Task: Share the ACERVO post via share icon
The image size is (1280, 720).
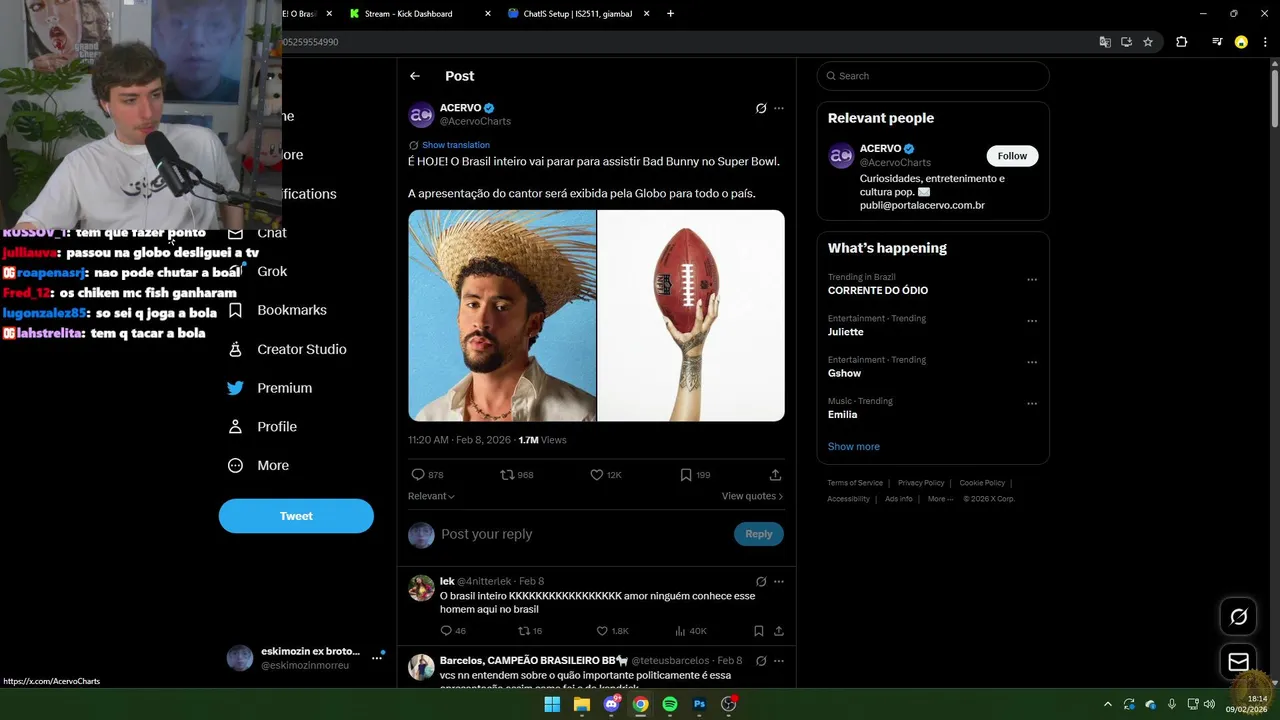Action: [x=775, y=475]
